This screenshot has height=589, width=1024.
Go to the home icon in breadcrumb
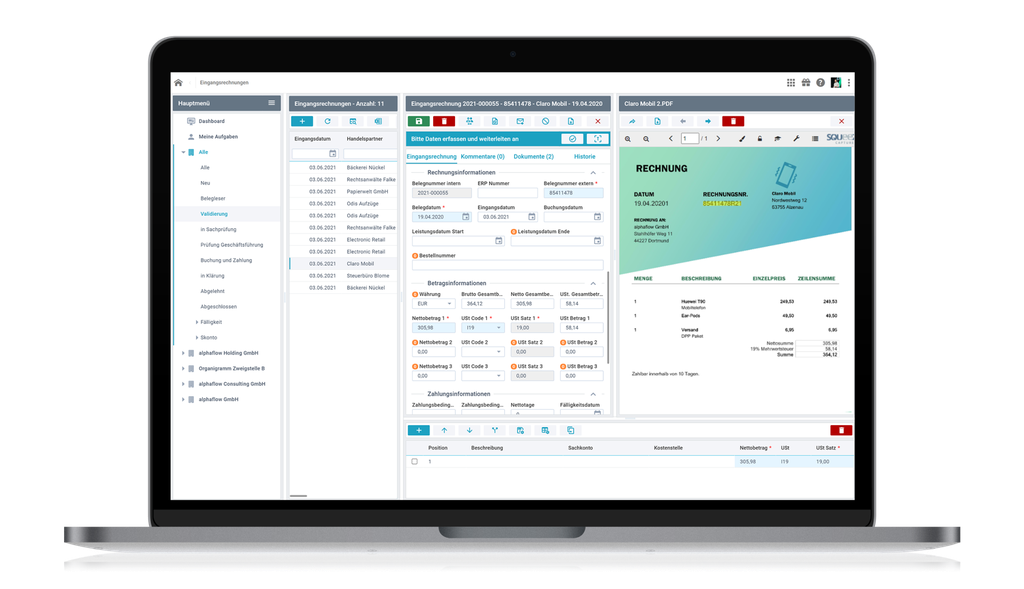click(178, 83)
